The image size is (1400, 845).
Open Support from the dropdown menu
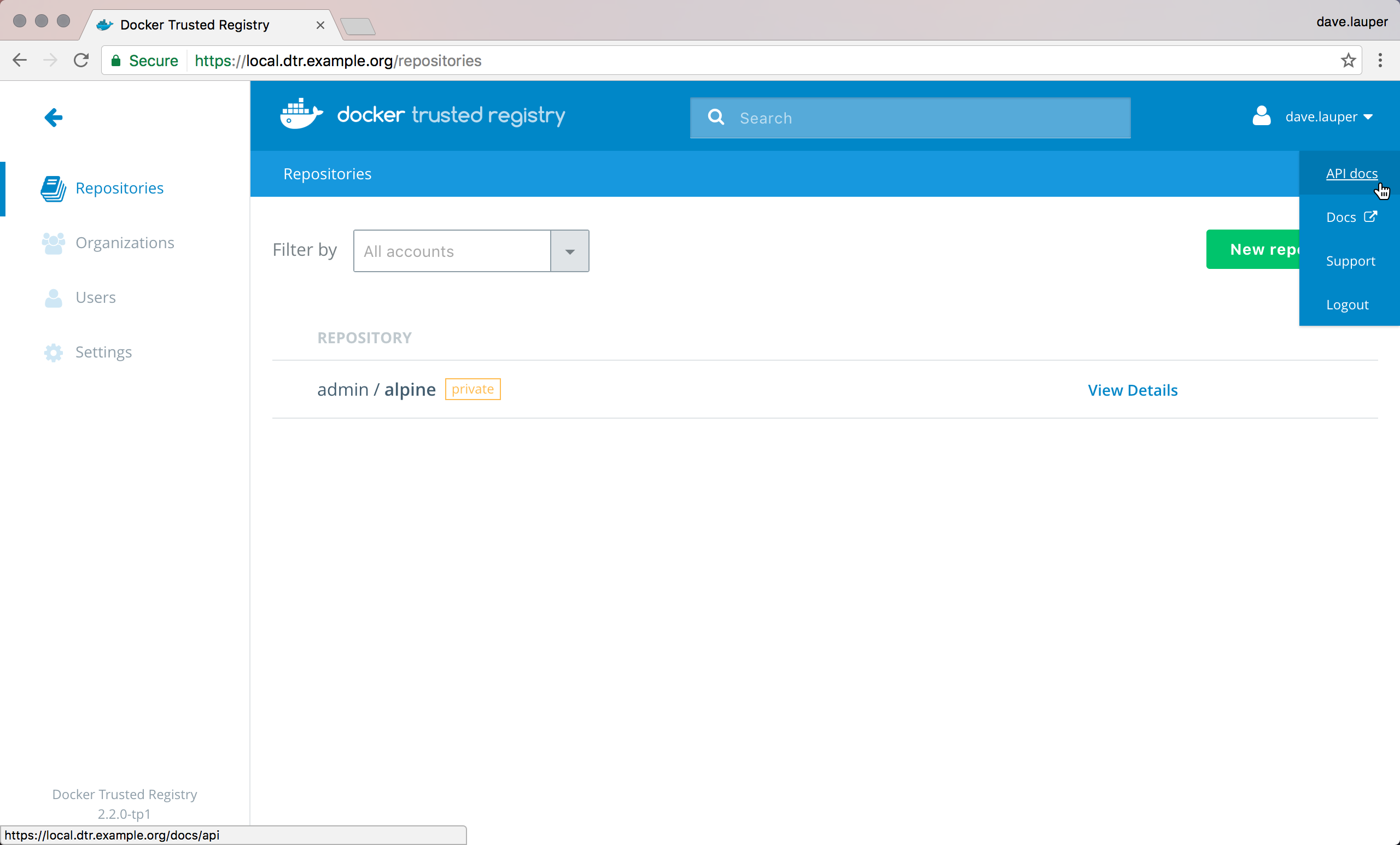coord(1350,261)
